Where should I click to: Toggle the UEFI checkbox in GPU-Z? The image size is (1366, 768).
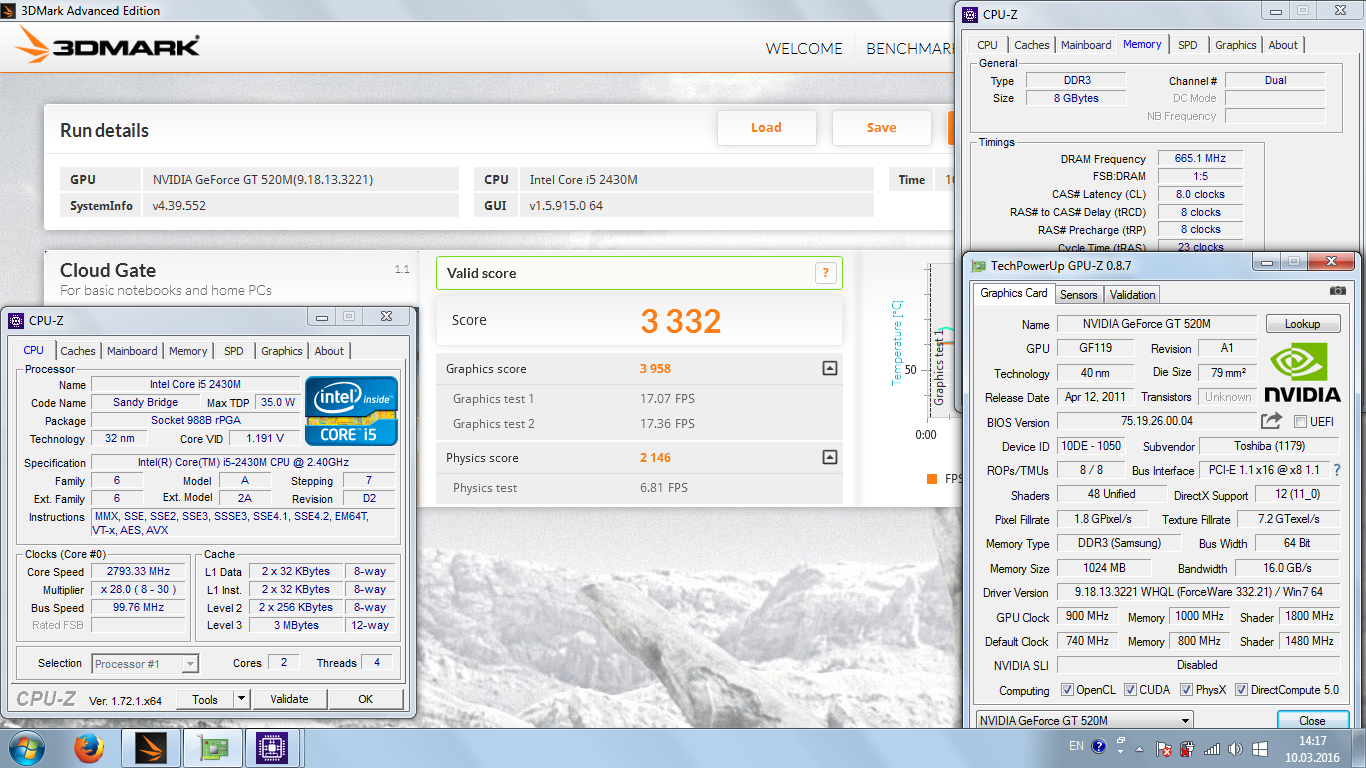click(x=1301, y=421)
